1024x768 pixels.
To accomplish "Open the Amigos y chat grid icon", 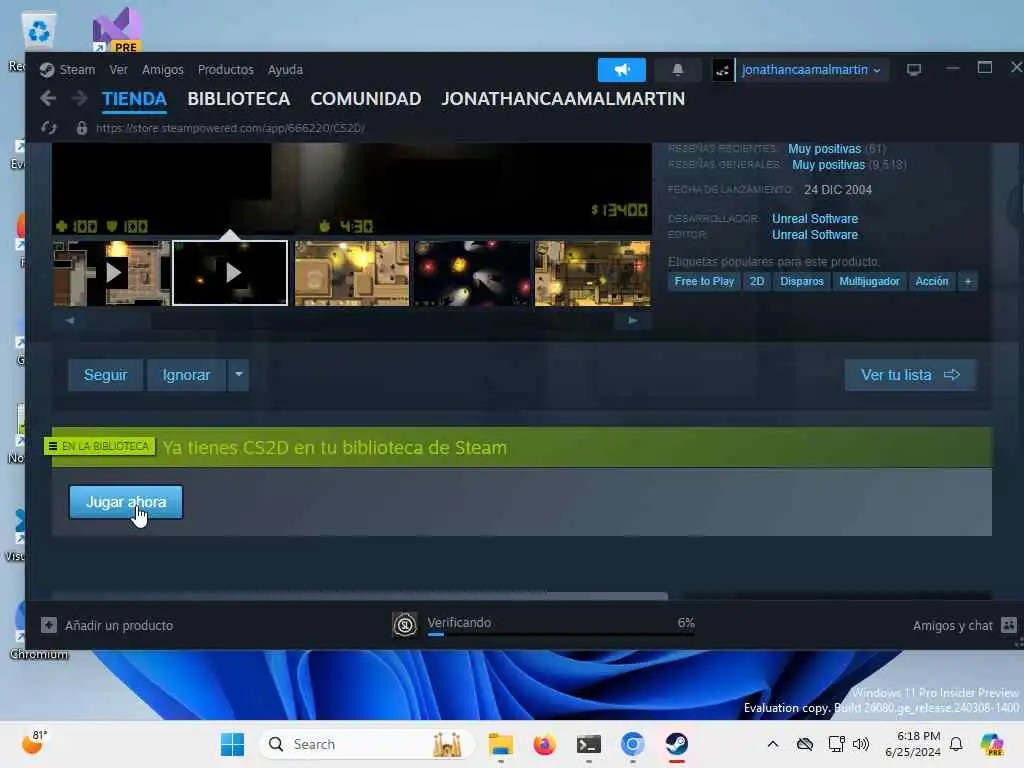I will (1008, 625).
